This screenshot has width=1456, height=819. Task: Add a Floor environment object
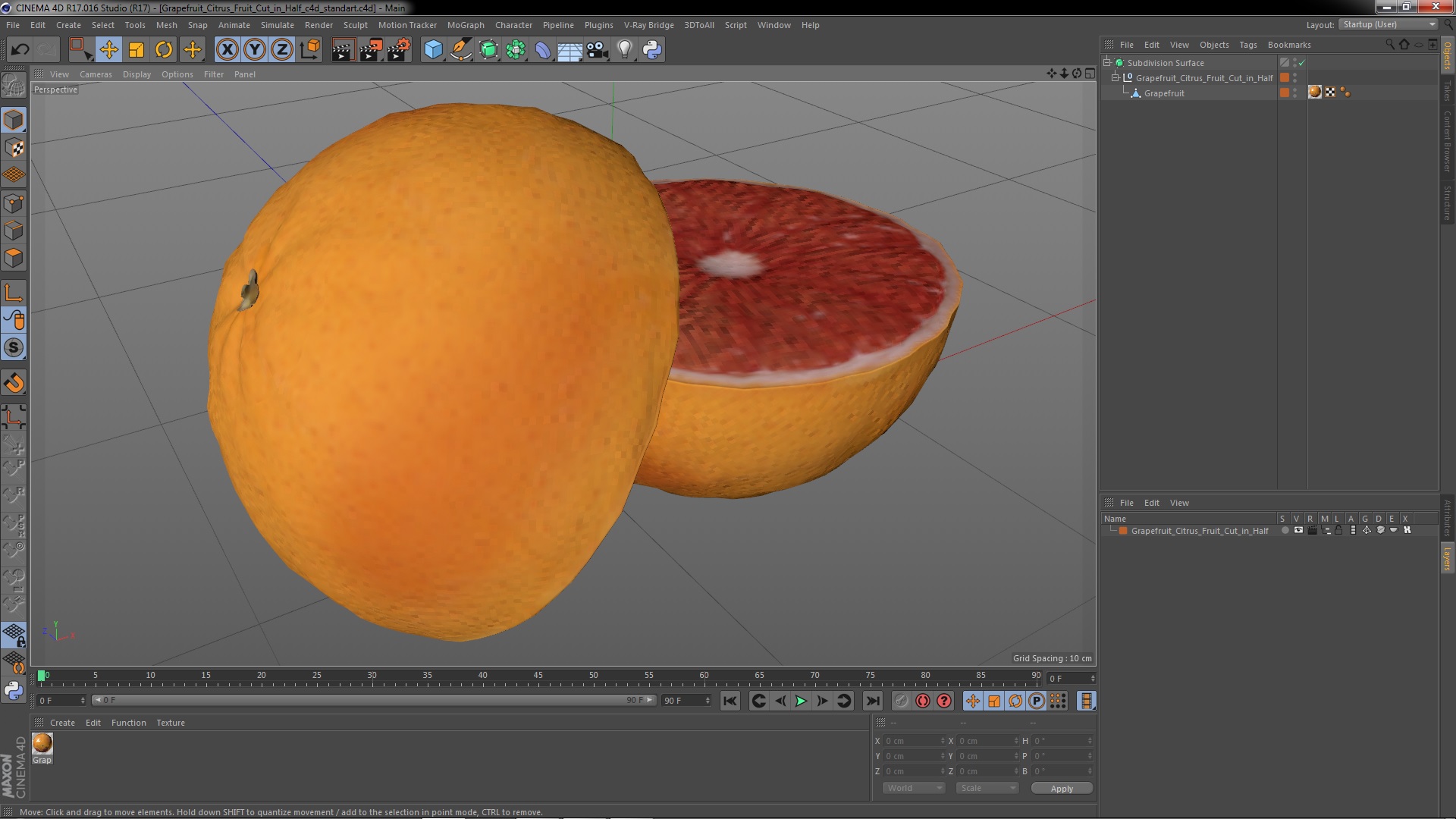pos(570,50)
